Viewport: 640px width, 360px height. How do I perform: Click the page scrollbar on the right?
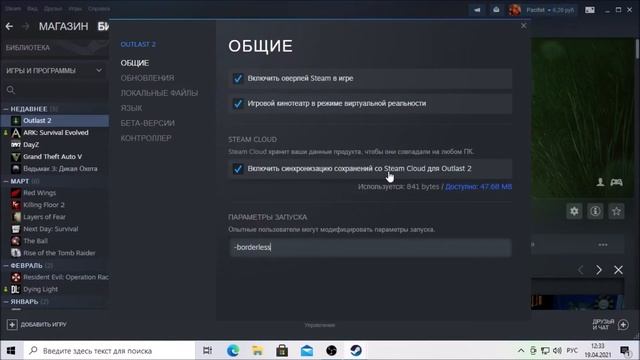tap(637, 49)
